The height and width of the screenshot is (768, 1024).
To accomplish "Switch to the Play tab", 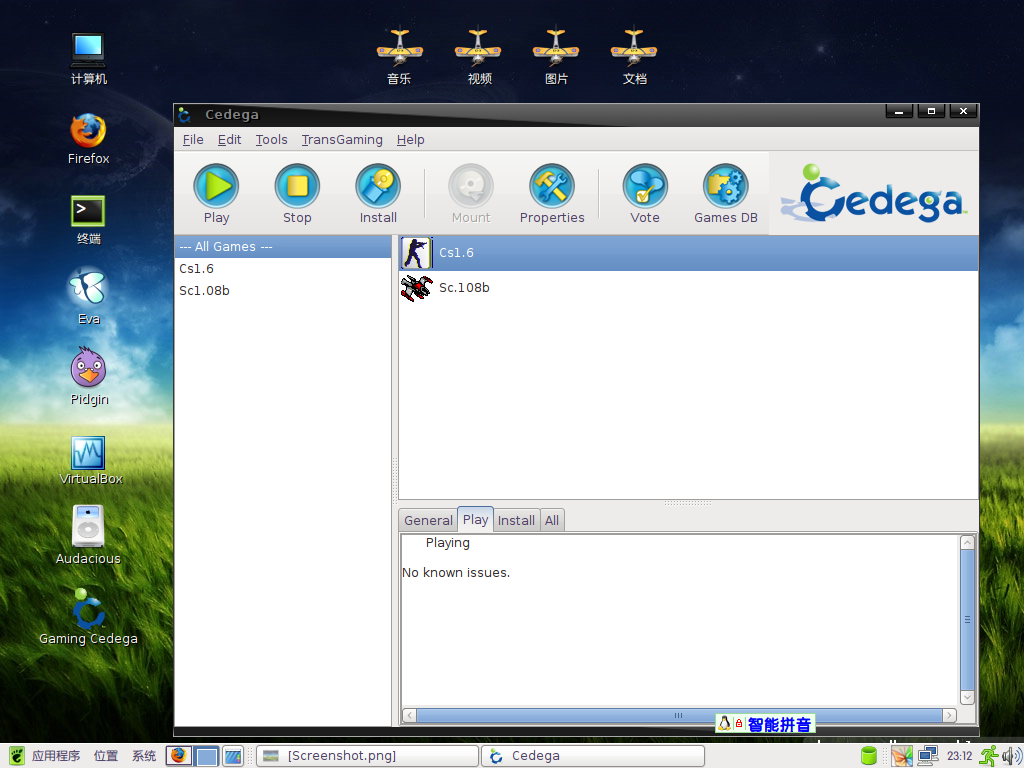I will coord(475,519).
